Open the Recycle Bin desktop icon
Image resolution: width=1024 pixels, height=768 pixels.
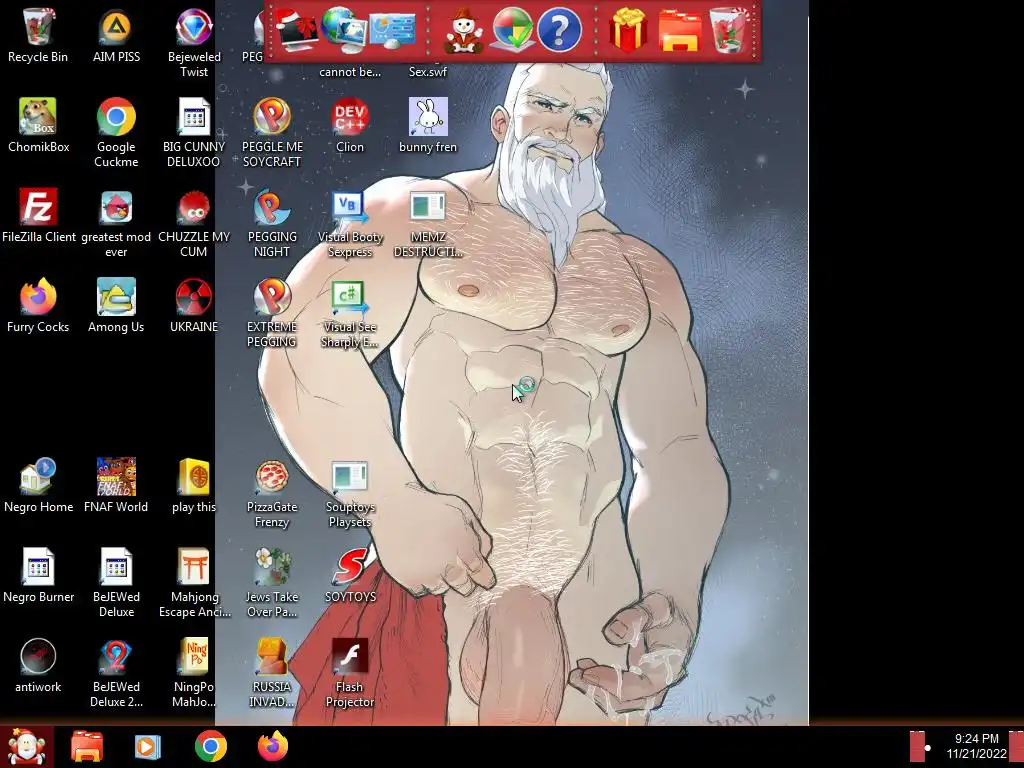click(38, 36)
